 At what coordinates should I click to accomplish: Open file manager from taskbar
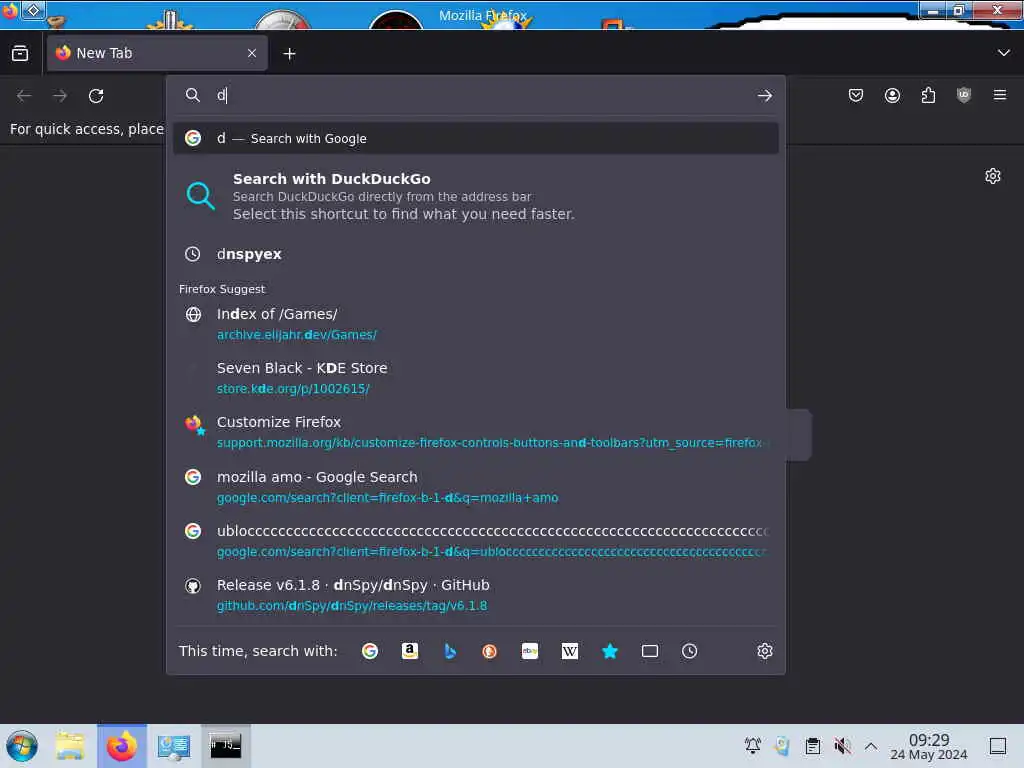(71, 746)
